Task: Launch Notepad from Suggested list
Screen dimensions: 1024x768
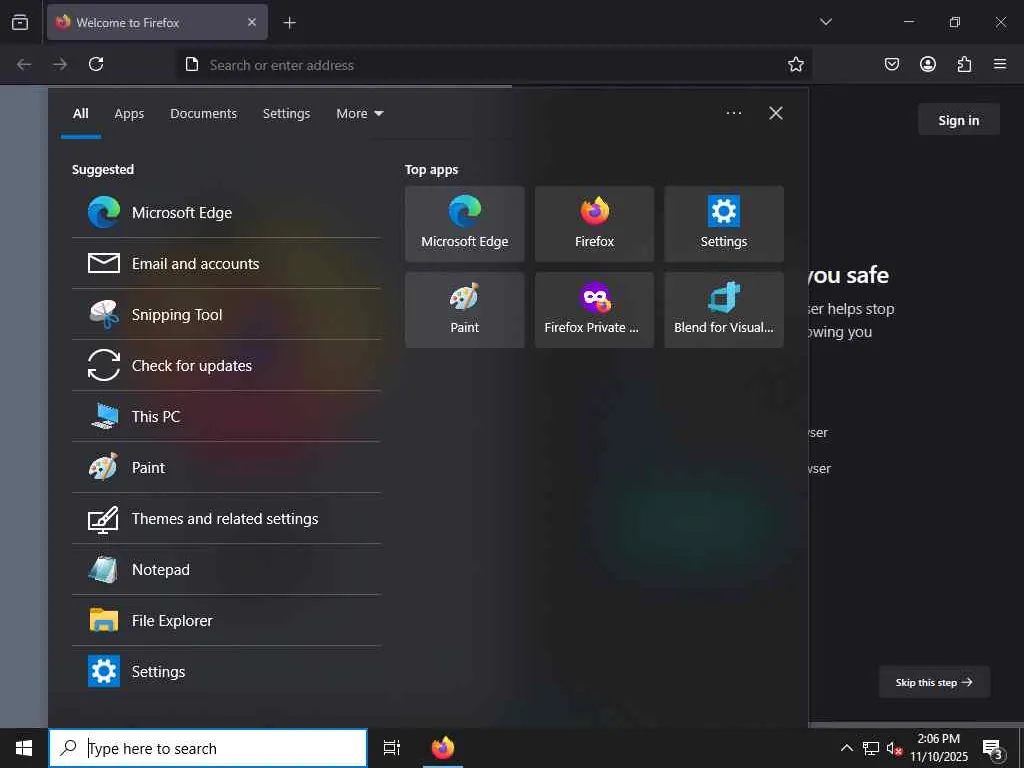Action: (226, 569)
